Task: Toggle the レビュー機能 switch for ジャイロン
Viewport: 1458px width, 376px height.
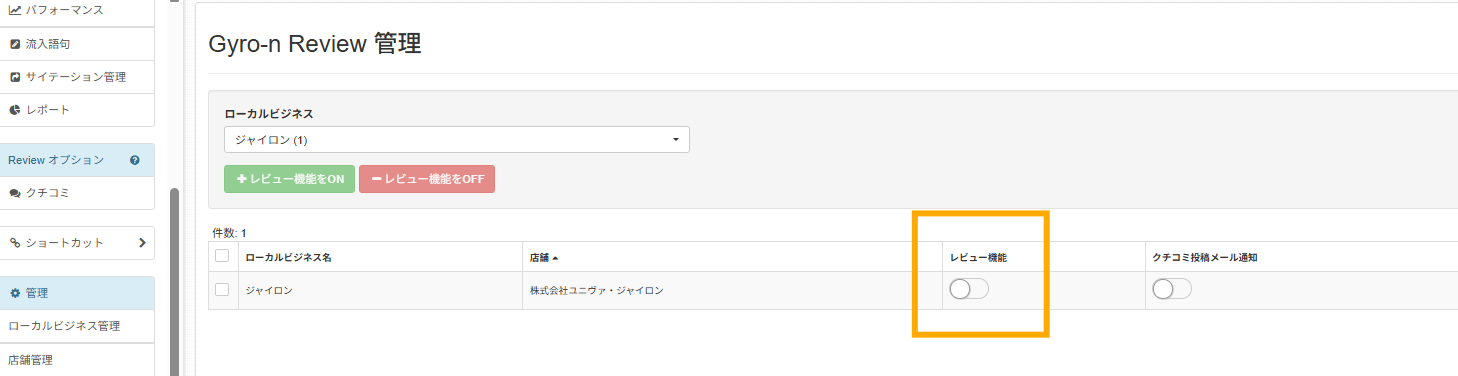Action: (x=969, y=289)
